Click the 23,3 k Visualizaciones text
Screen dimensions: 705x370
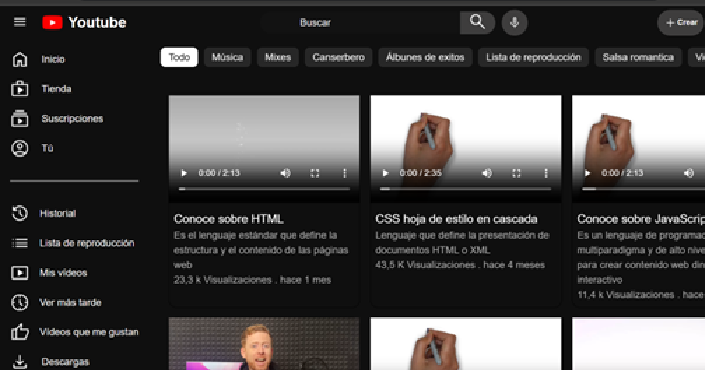pos(223,280)
